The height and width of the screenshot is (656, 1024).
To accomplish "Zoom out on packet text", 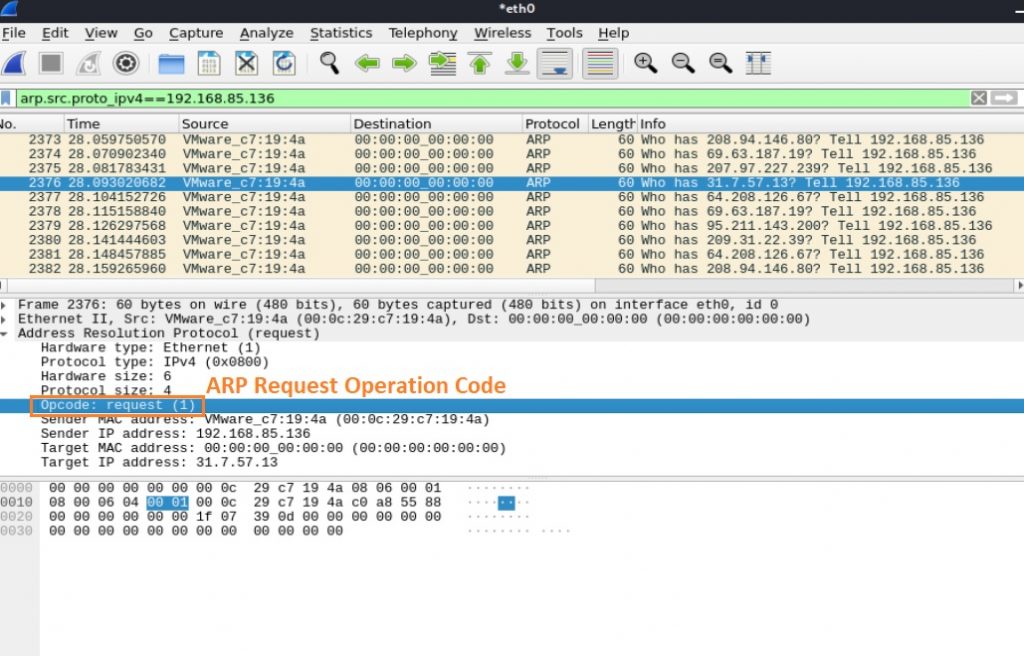I will point(683,63).
